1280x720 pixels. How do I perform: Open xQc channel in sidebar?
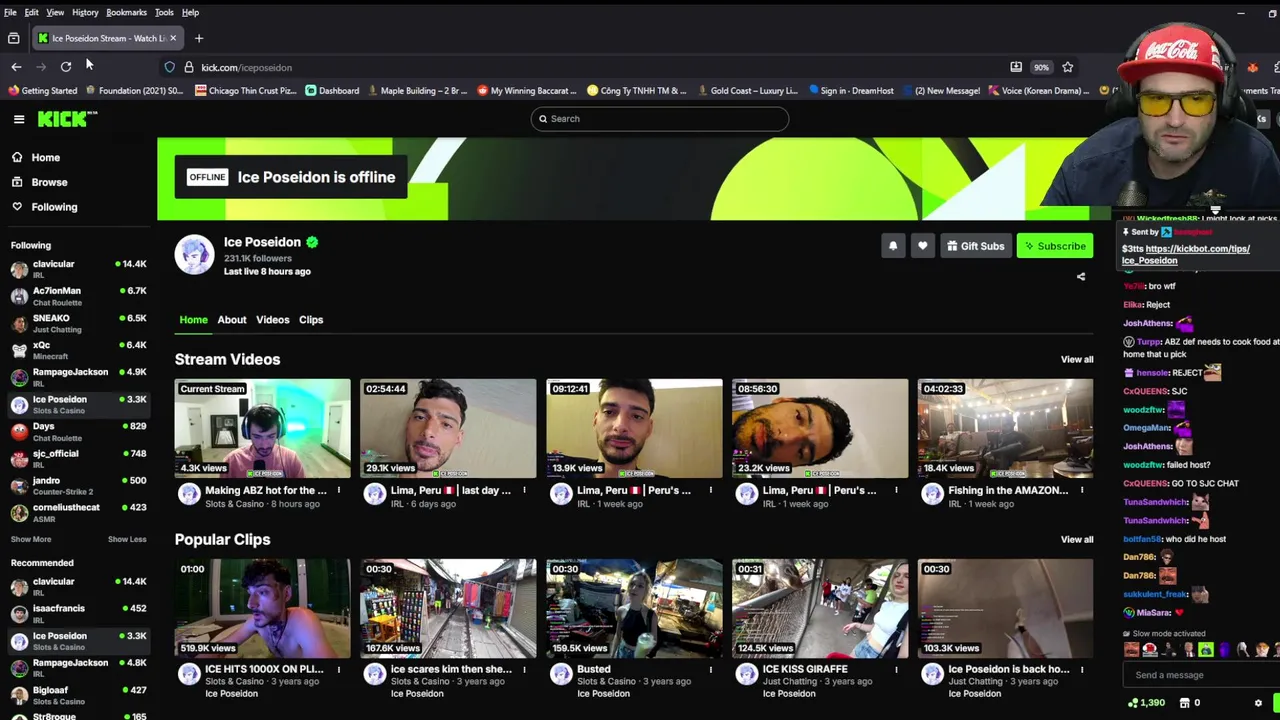[x=78, y=350]
